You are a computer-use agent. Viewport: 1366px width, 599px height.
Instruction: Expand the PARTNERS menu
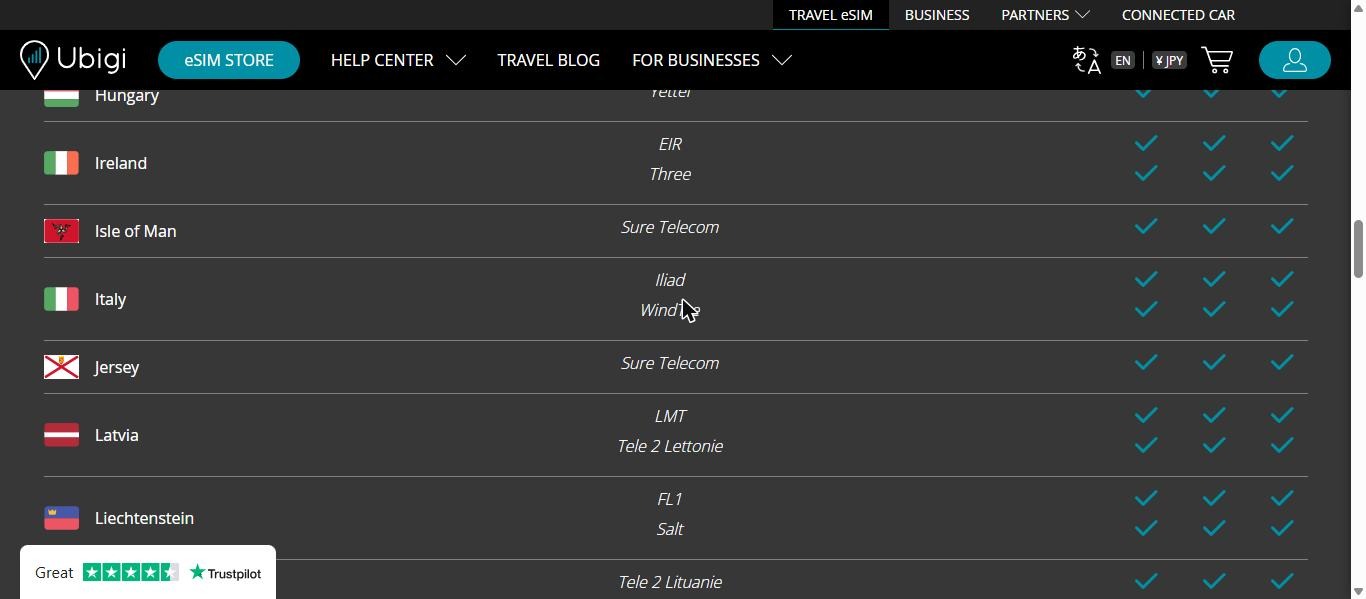(1045, 15)
